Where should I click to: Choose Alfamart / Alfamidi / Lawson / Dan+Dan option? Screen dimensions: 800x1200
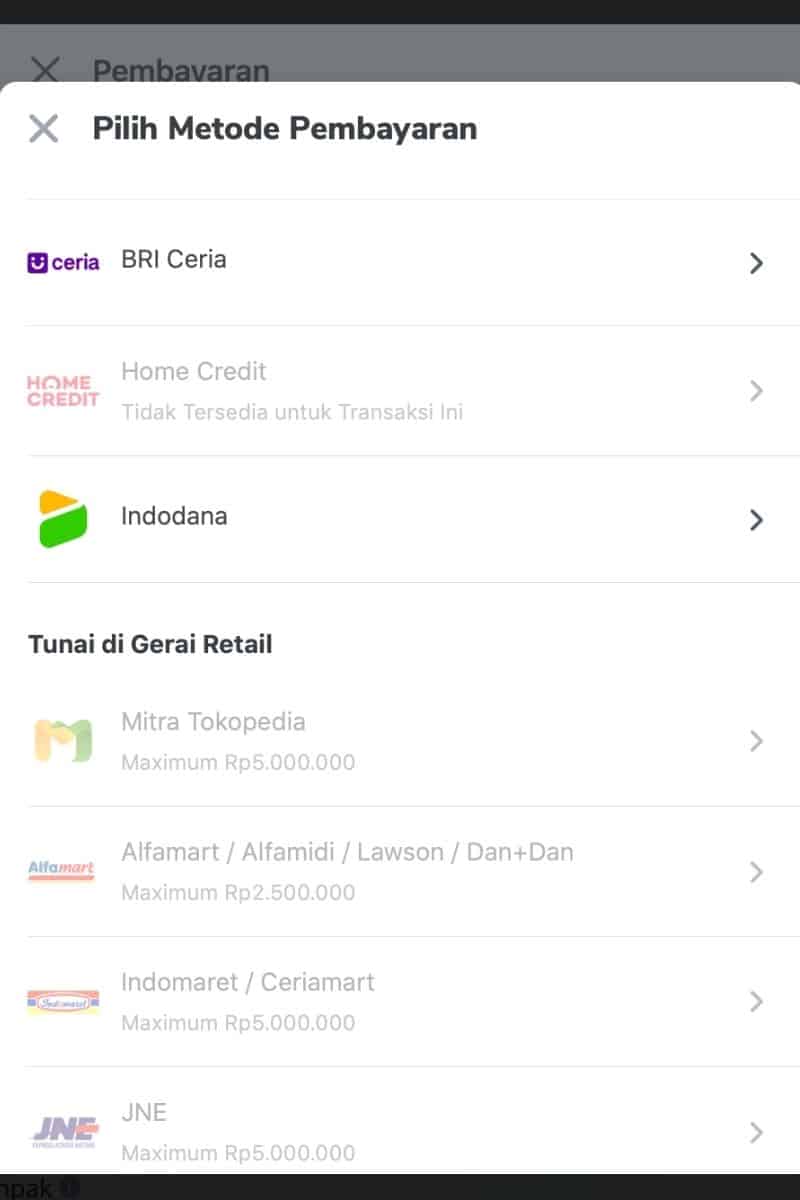click(x=347, y=853)
